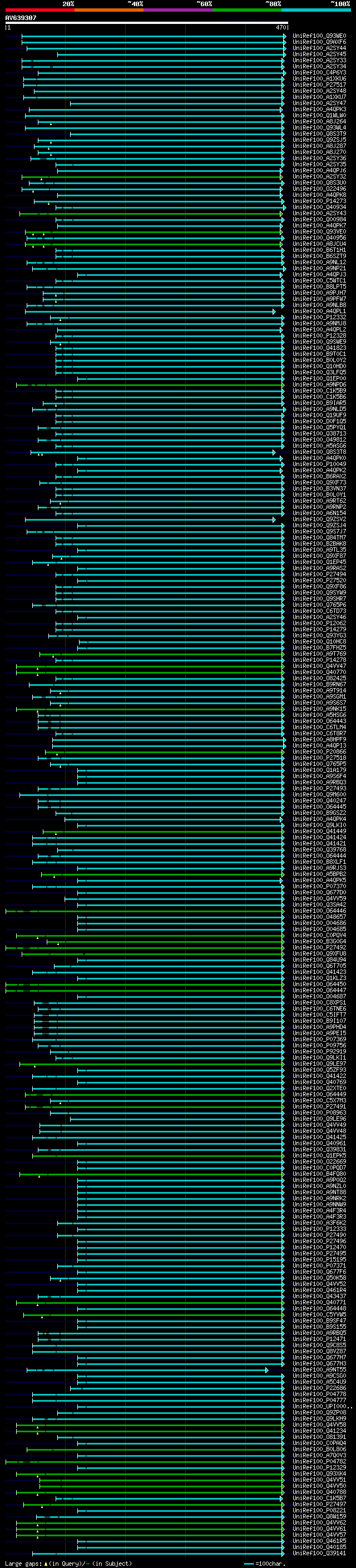The width and height of the screenshot is (356, 1568).
Task: Select the UniRef100_O64444 hit label
Action: (x=319, y=856)
